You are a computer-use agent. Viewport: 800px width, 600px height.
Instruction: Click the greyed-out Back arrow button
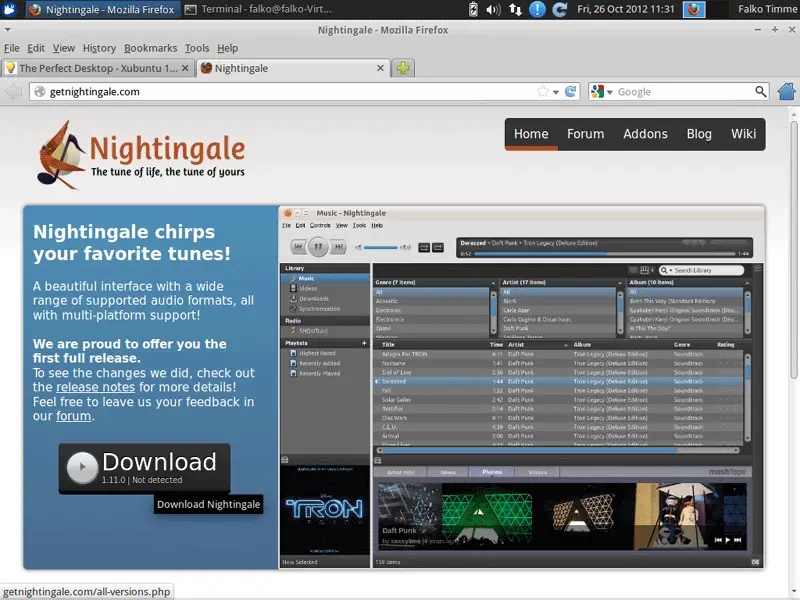click(x=13, y=92)
